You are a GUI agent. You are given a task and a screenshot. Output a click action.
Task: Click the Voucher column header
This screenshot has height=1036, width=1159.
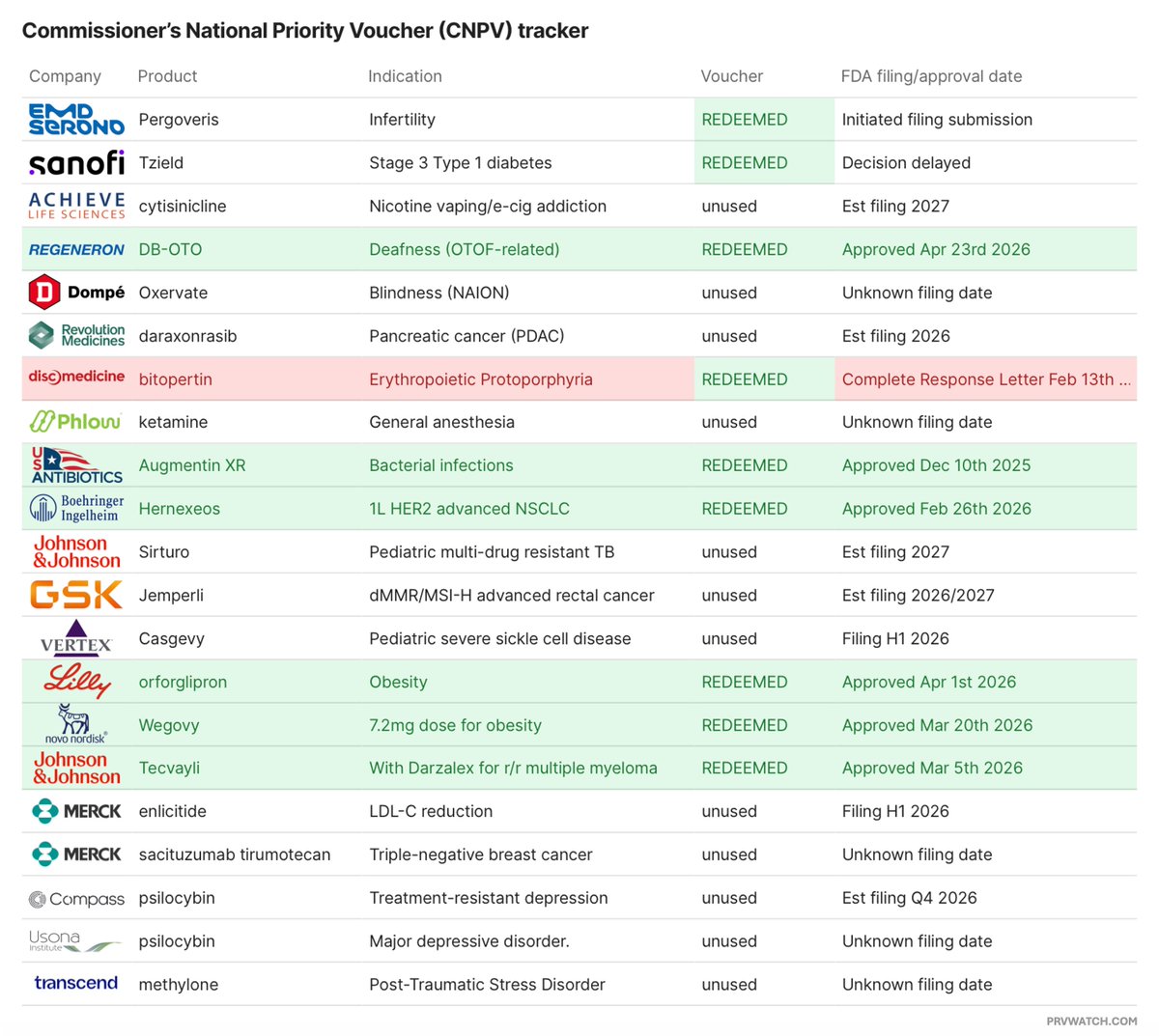pyautogui.click(x=731, y=76)
